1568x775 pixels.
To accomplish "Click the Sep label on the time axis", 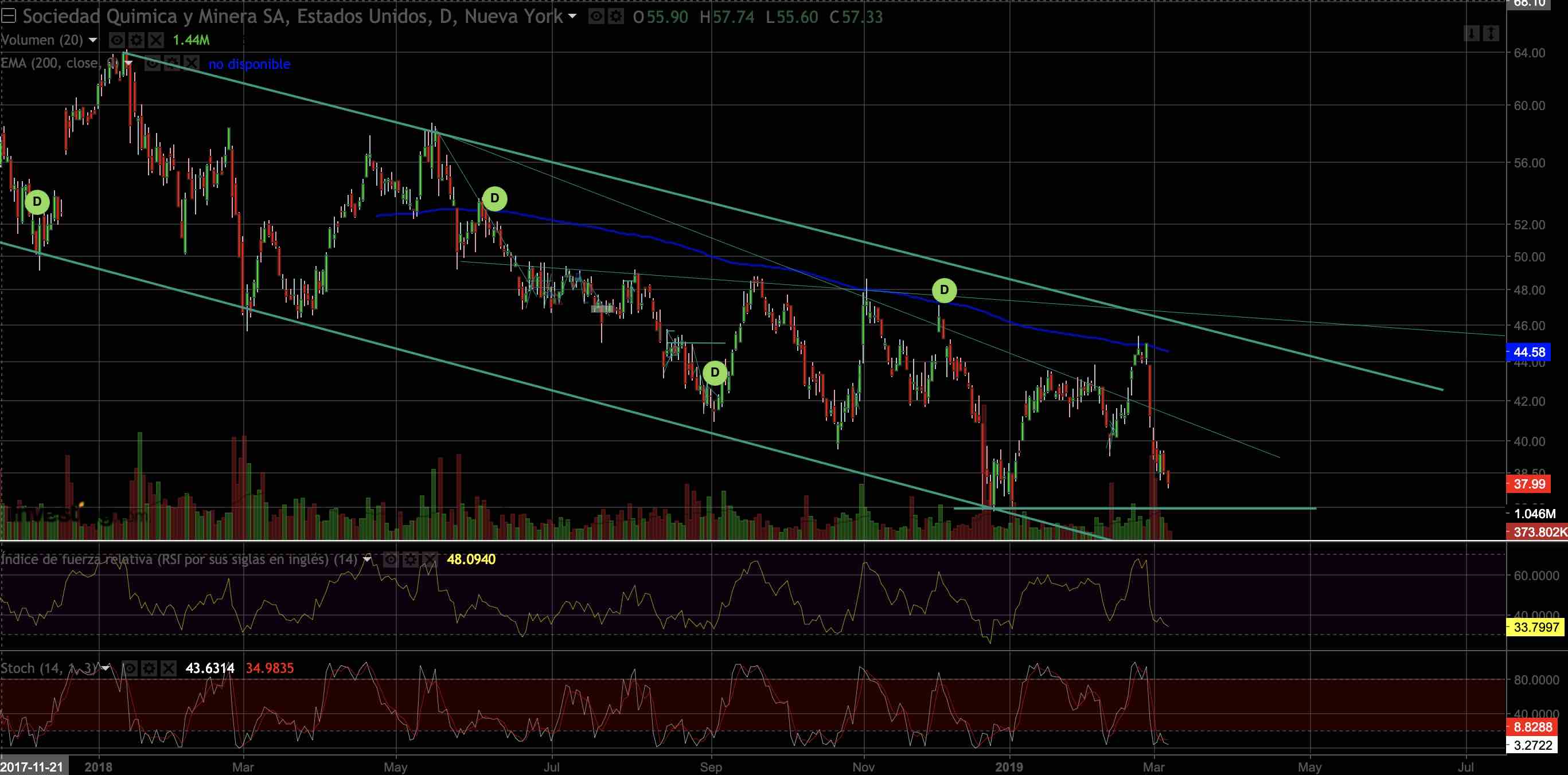I will pos(711,767).
